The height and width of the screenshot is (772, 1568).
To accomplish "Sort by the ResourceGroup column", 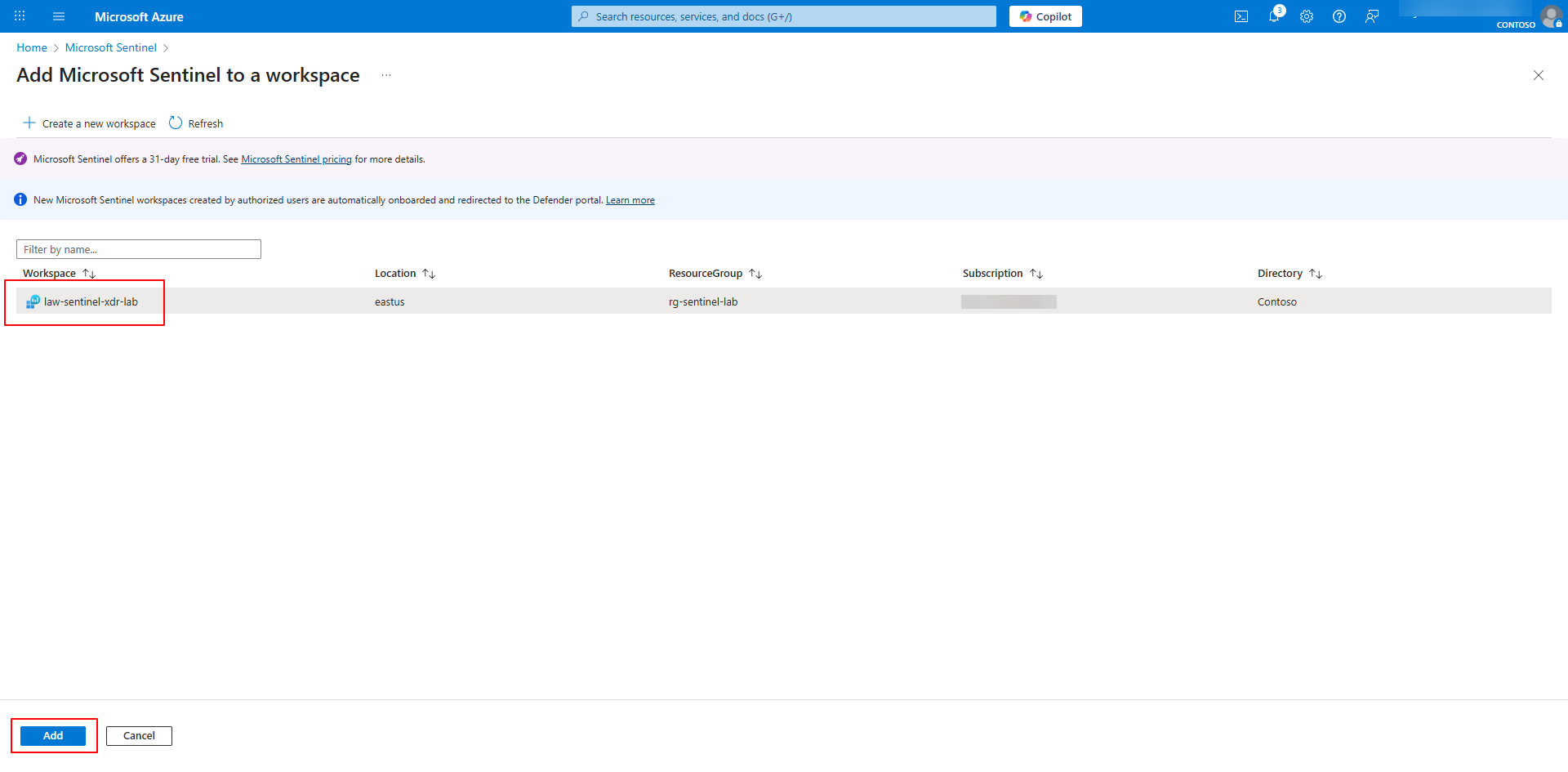I will click(x=715, y=274).
